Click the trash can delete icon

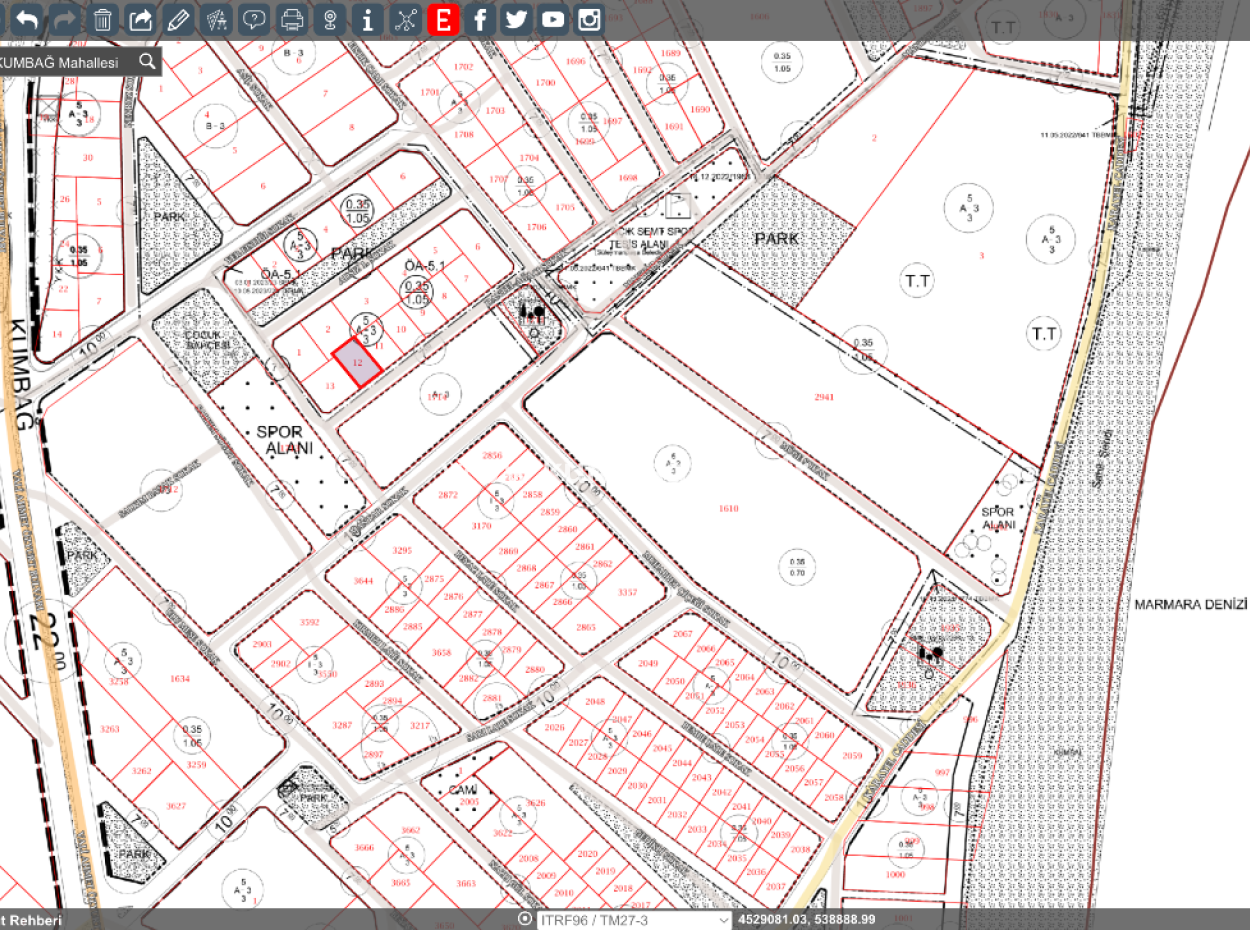[x=103, y=19]
